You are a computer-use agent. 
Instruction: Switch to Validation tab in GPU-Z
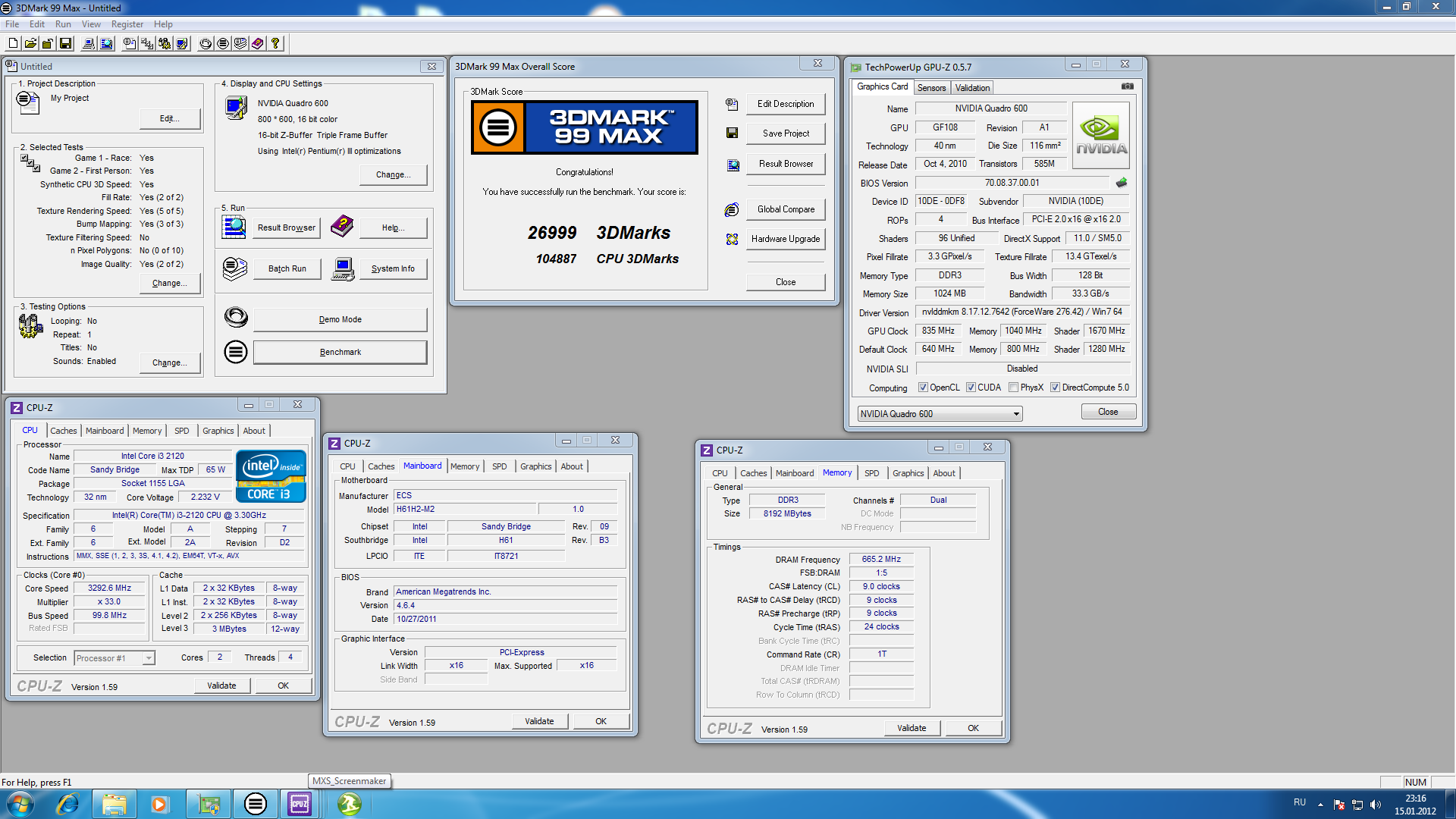(x=972, y=88)
